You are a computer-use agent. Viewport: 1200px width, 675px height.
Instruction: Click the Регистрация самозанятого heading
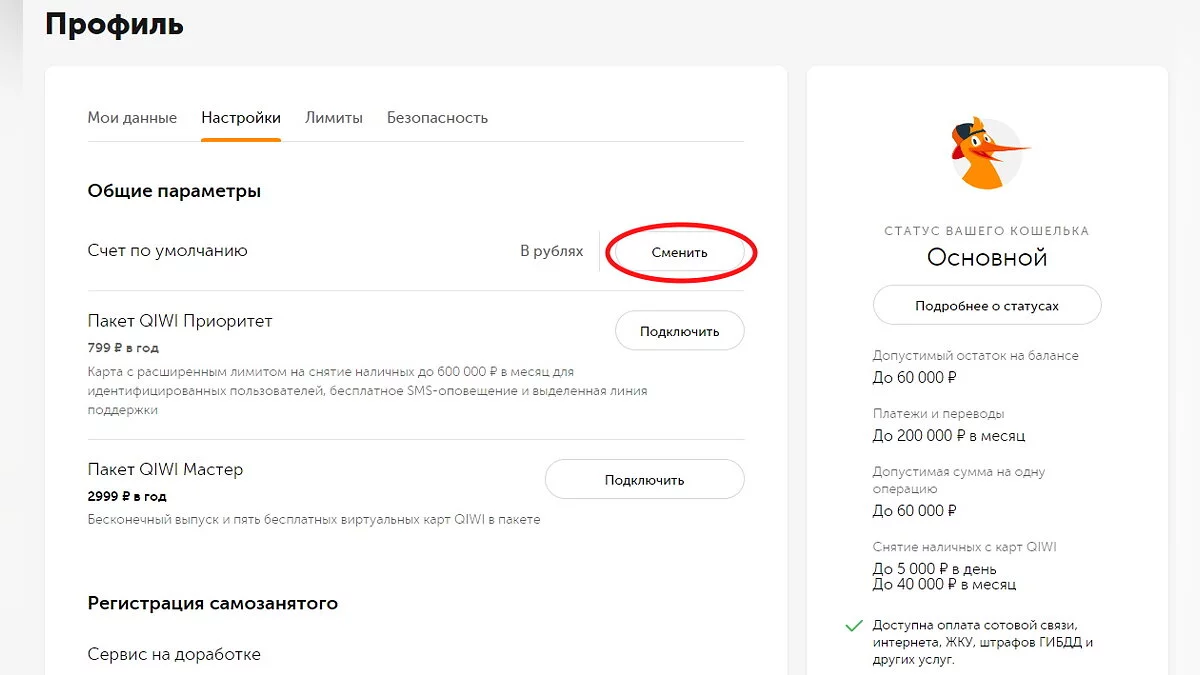click(212, 603)
